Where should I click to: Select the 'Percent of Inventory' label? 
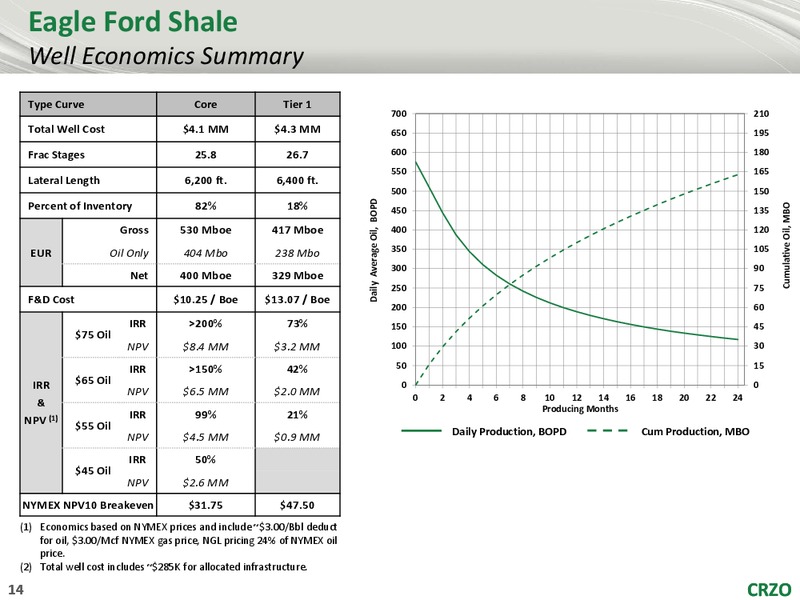(x=80, y=206)
